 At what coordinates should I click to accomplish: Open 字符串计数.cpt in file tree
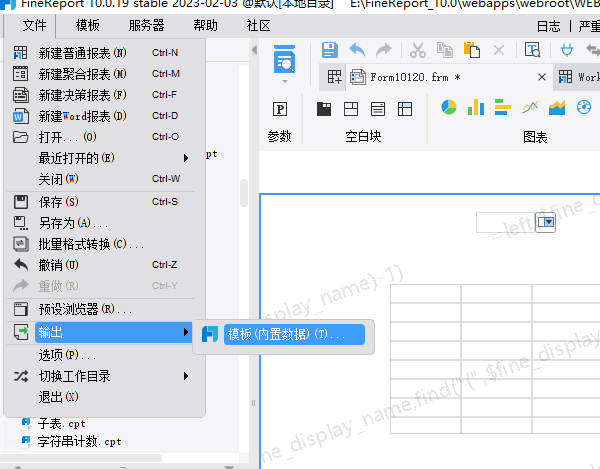79,441
